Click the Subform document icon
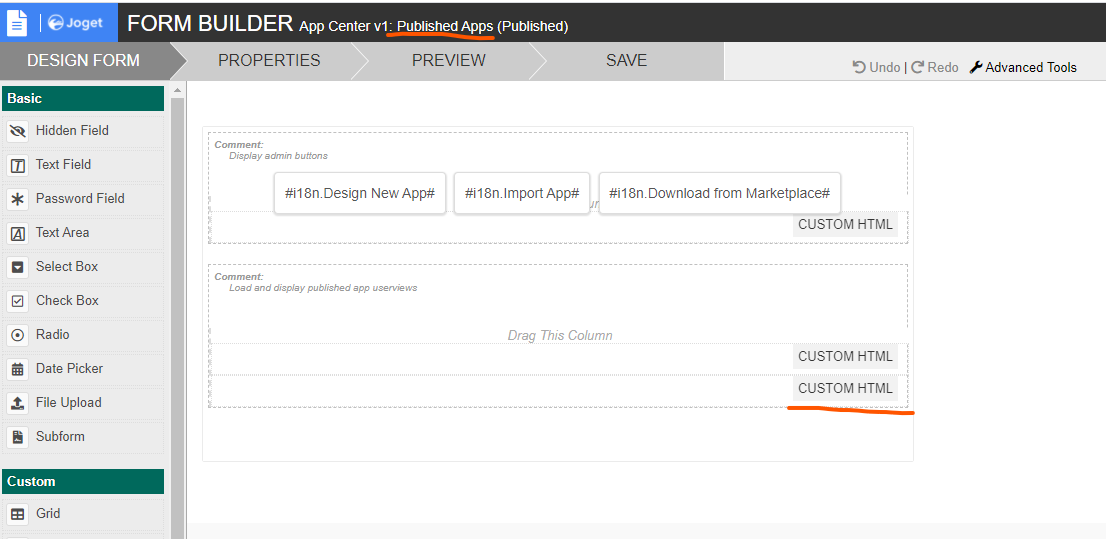This screenshot has width=1106, height=539. [x=17, y=437]
